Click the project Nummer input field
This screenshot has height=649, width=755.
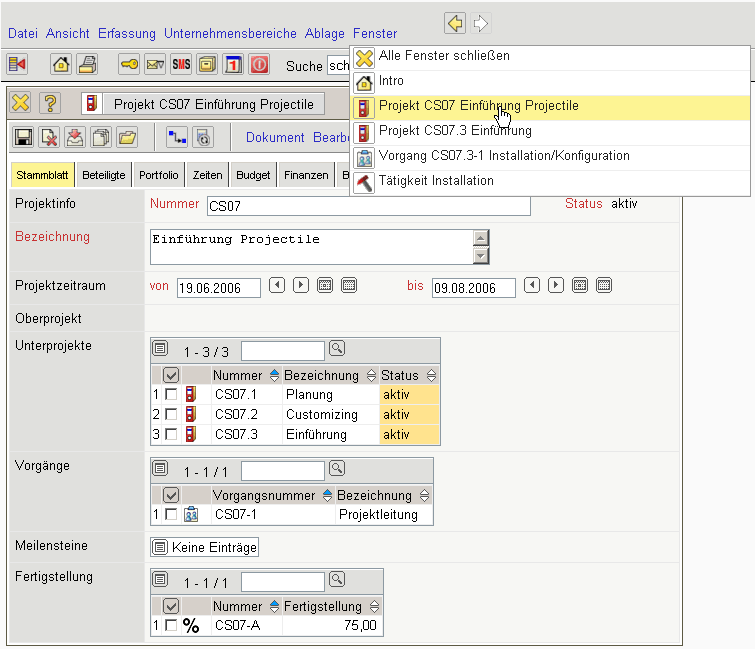click(368, 207)
